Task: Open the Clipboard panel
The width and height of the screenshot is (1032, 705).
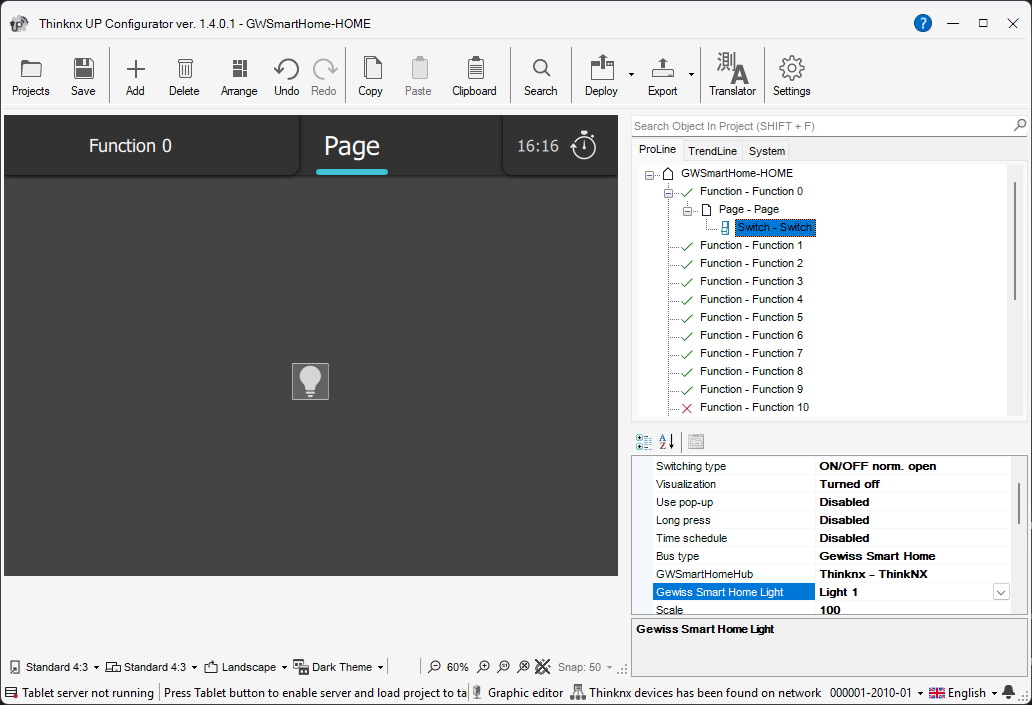Action: pyautogui.click(x=474, y=77)
